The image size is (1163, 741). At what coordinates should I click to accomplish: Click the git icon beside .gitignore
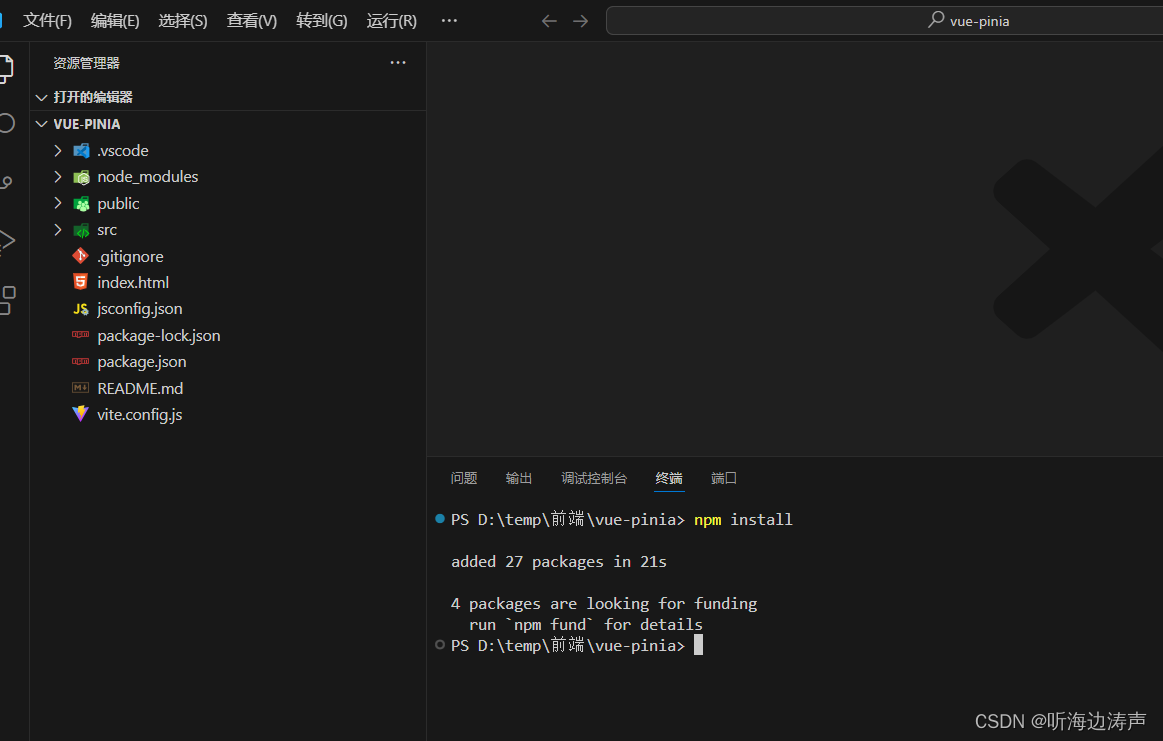[x=80, y=256]
